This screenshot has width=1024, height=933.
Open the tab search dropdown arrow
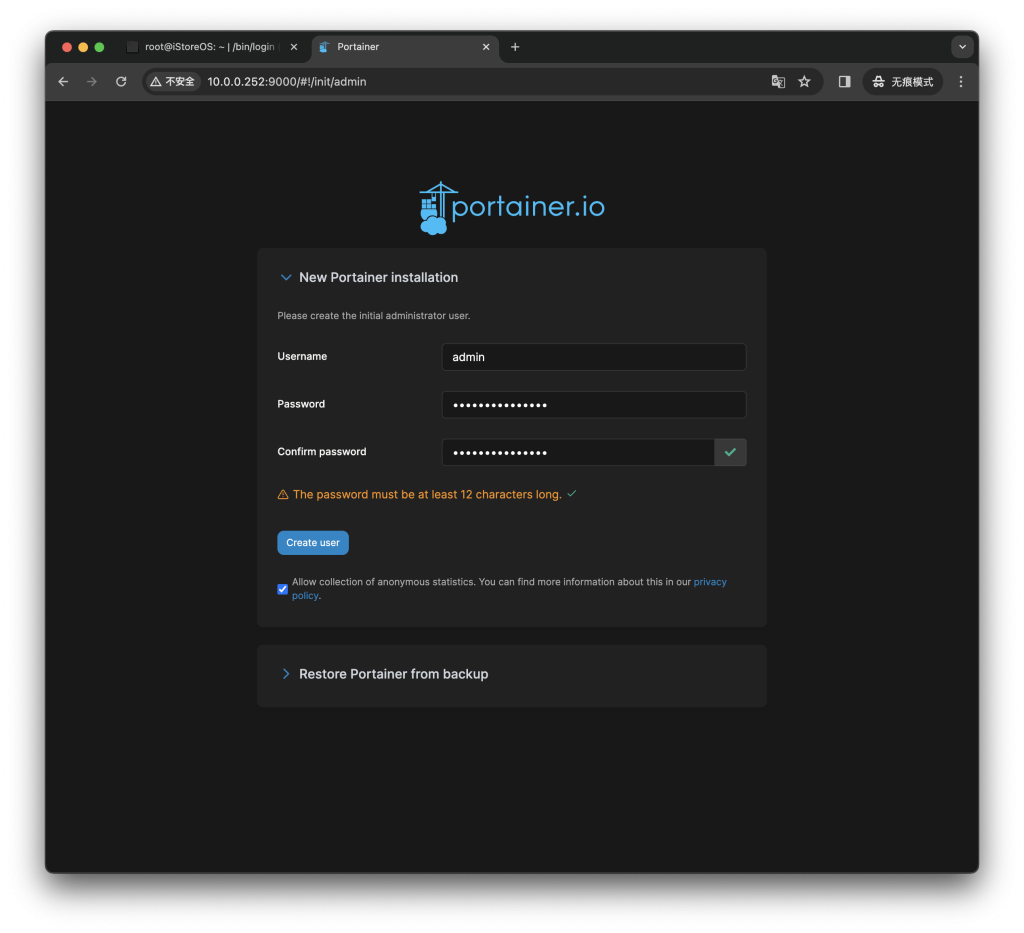coord(962,47)
